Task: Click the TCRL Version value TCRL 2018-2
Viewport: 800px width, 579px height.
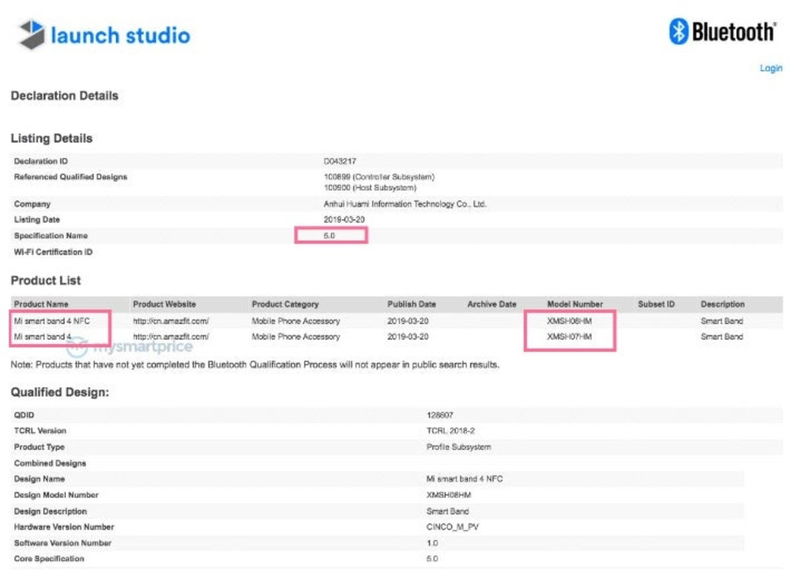Action: pyautogui.click(x=451, y=431)
